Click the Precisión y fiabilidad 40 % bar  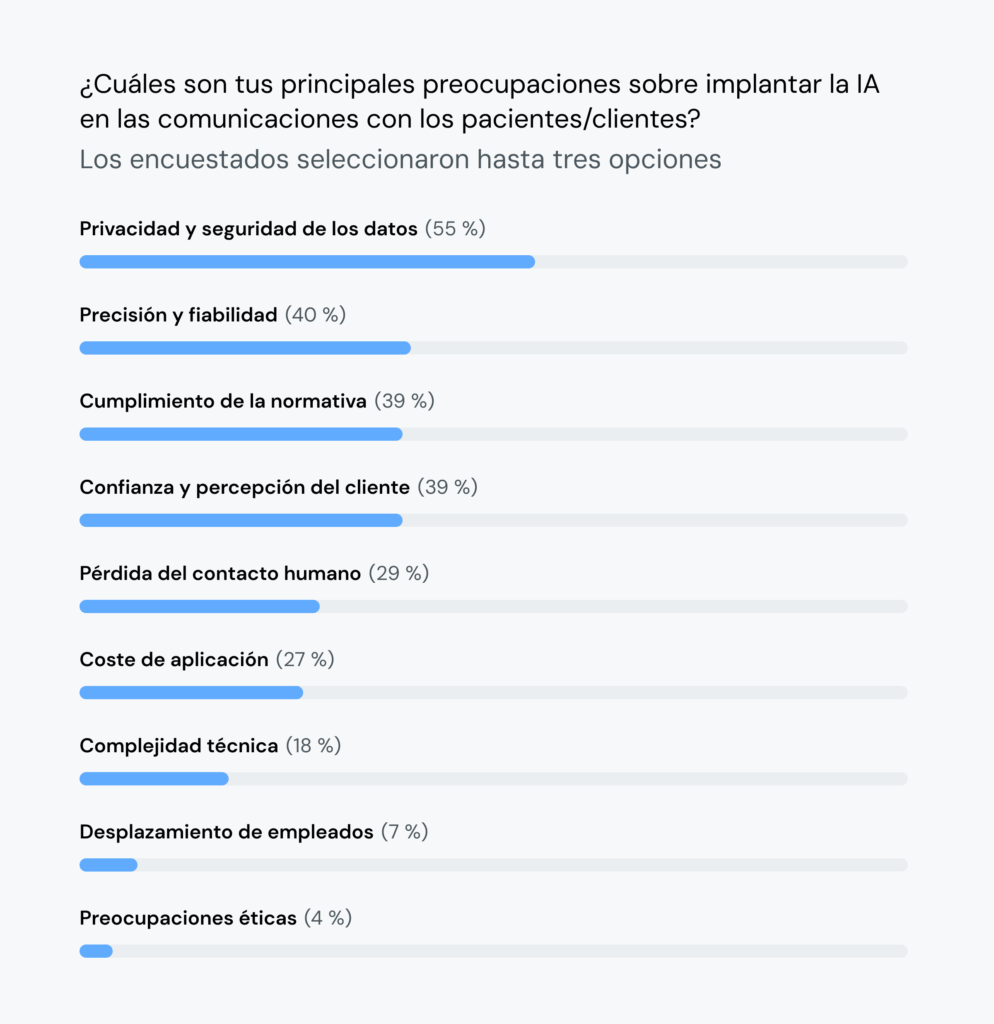tap(245, 348)
